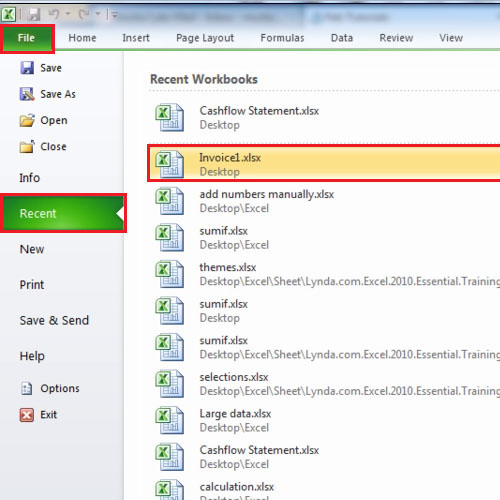Image resolution: width=500 pixels, height=500 pixels.
Task: Open Print in the Backstage menu
Action: coord(32,285)
